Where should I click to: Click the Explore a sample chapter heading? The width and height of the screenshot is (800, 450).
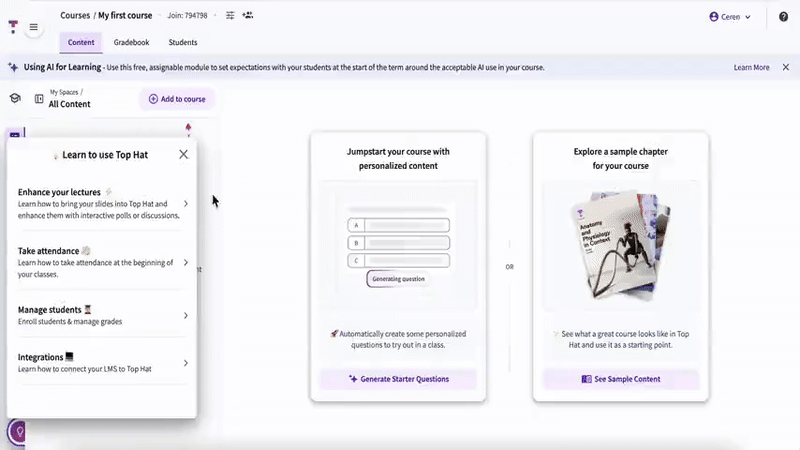pyautogui.click(x=621, y=159)
